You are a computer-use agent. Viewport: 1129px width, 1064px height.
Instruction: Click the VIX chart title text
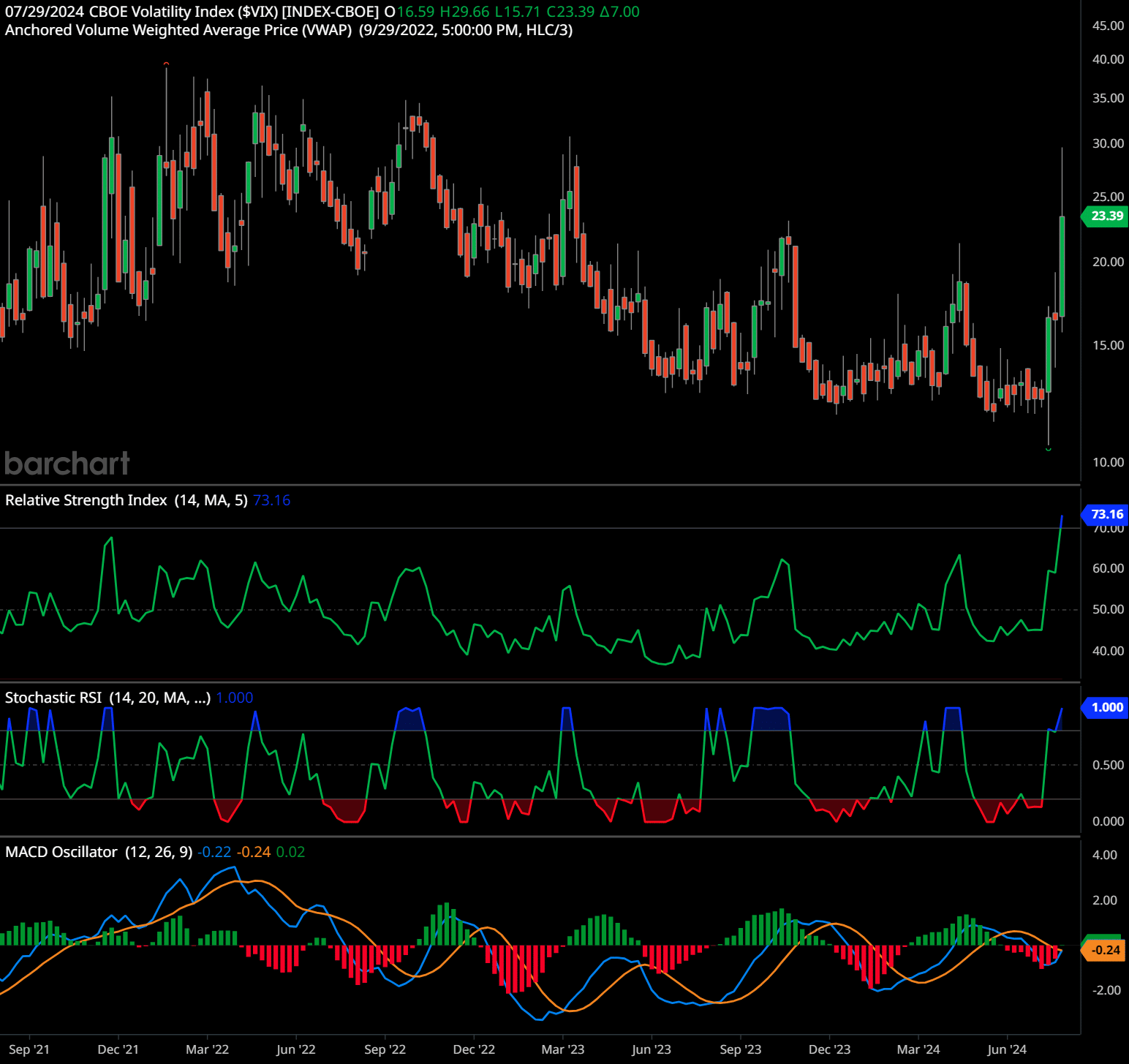coord(192,12)
